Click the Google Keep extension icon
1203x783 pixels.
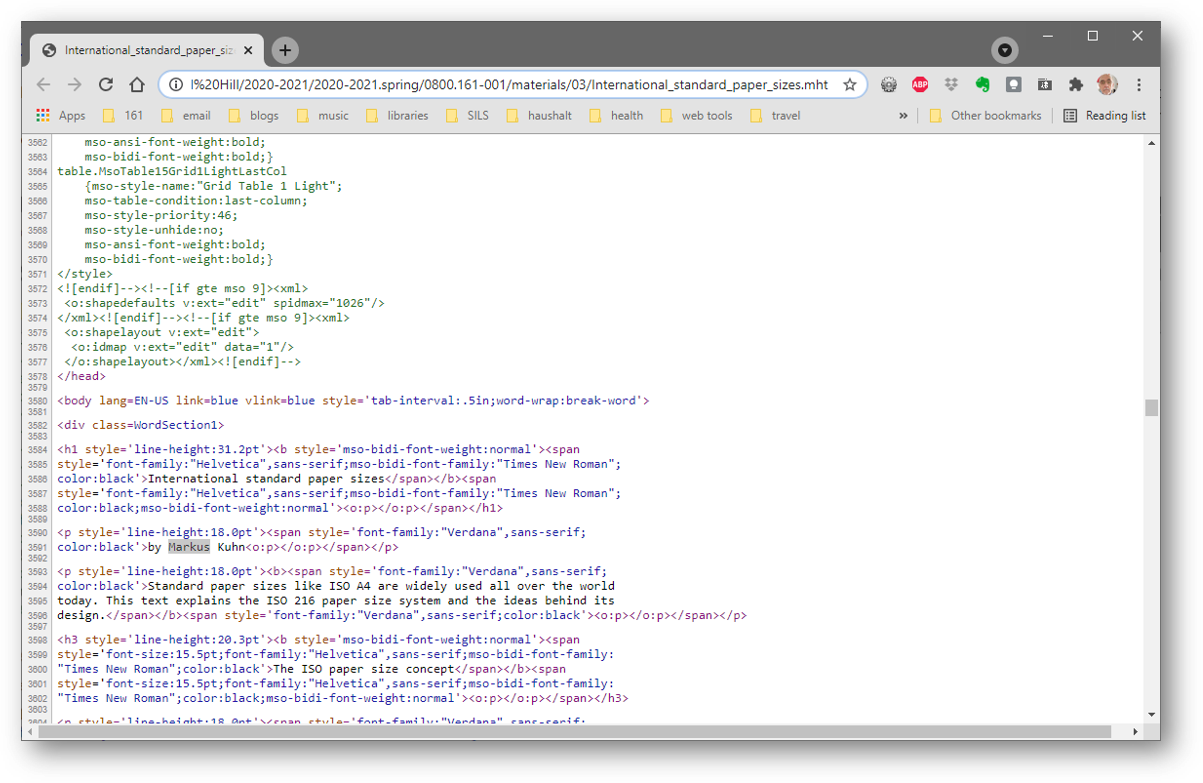1014,85
